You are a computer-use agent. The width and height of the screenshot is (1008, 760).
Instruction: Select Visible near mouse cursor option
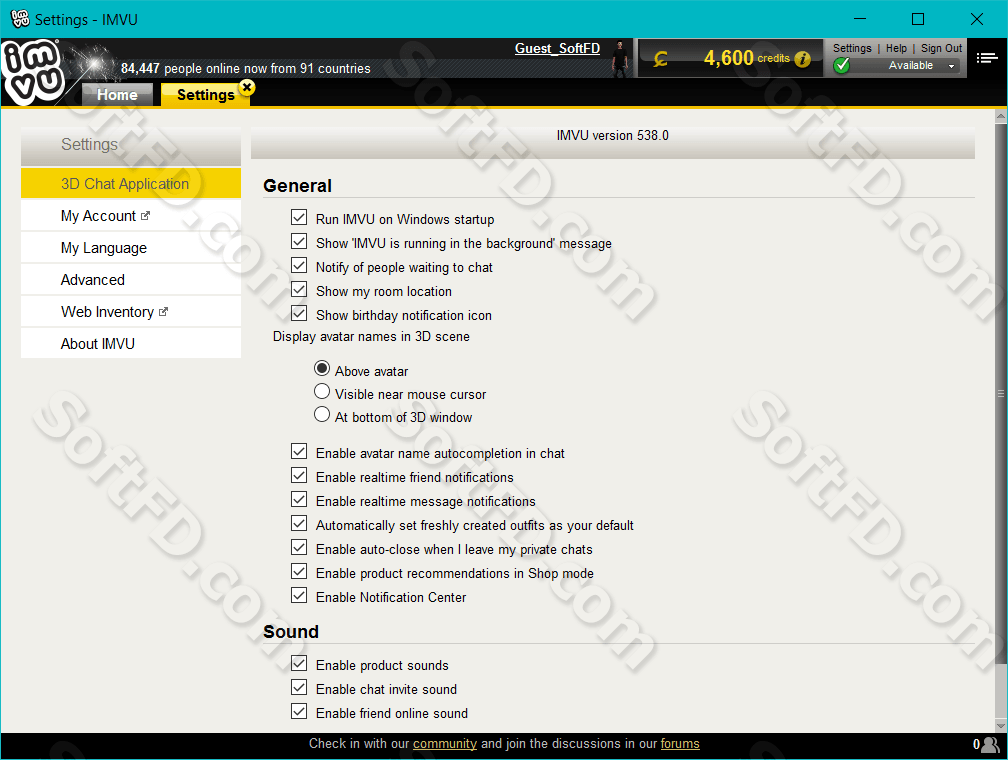(322, 392)
